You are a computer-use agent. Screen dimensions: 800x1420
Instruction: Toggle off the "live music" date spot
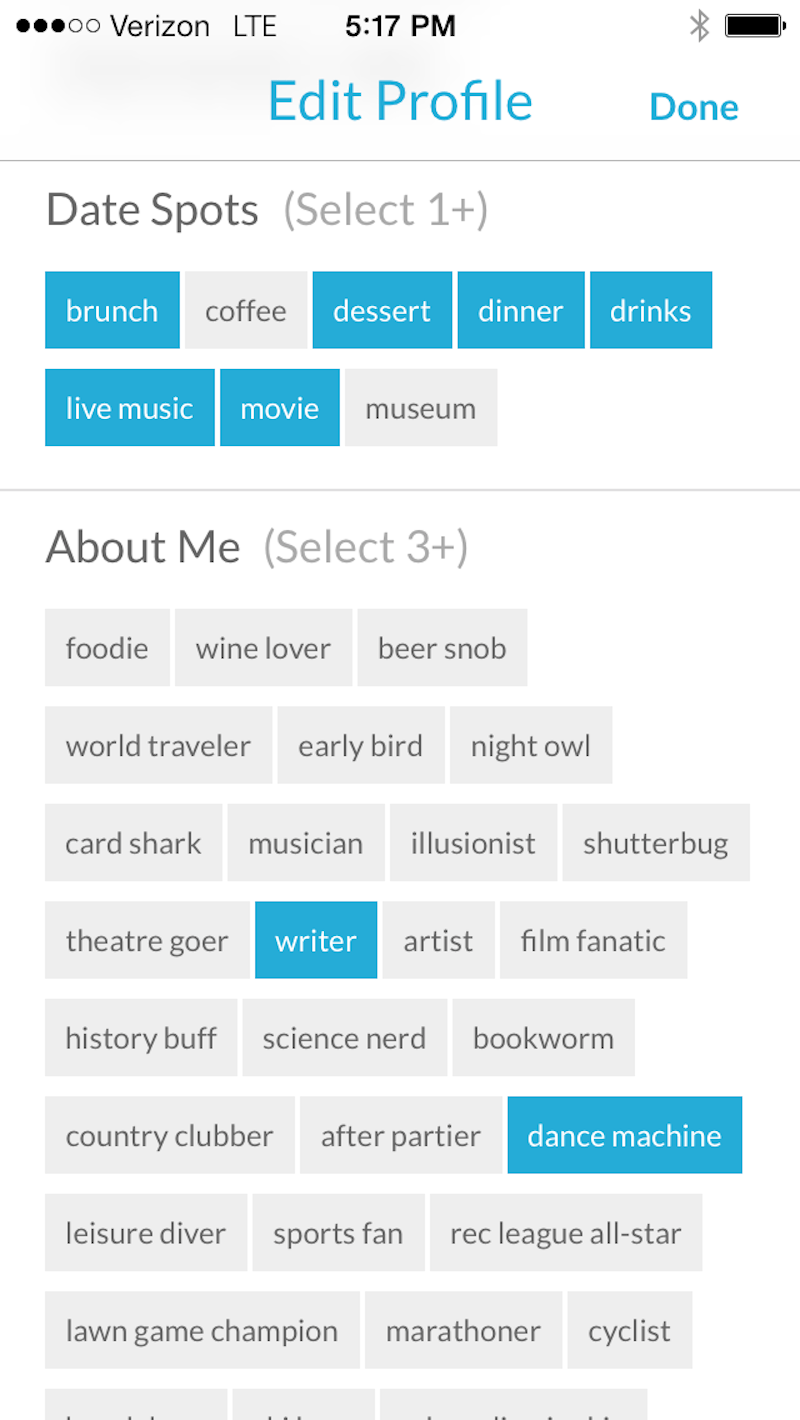129,407
